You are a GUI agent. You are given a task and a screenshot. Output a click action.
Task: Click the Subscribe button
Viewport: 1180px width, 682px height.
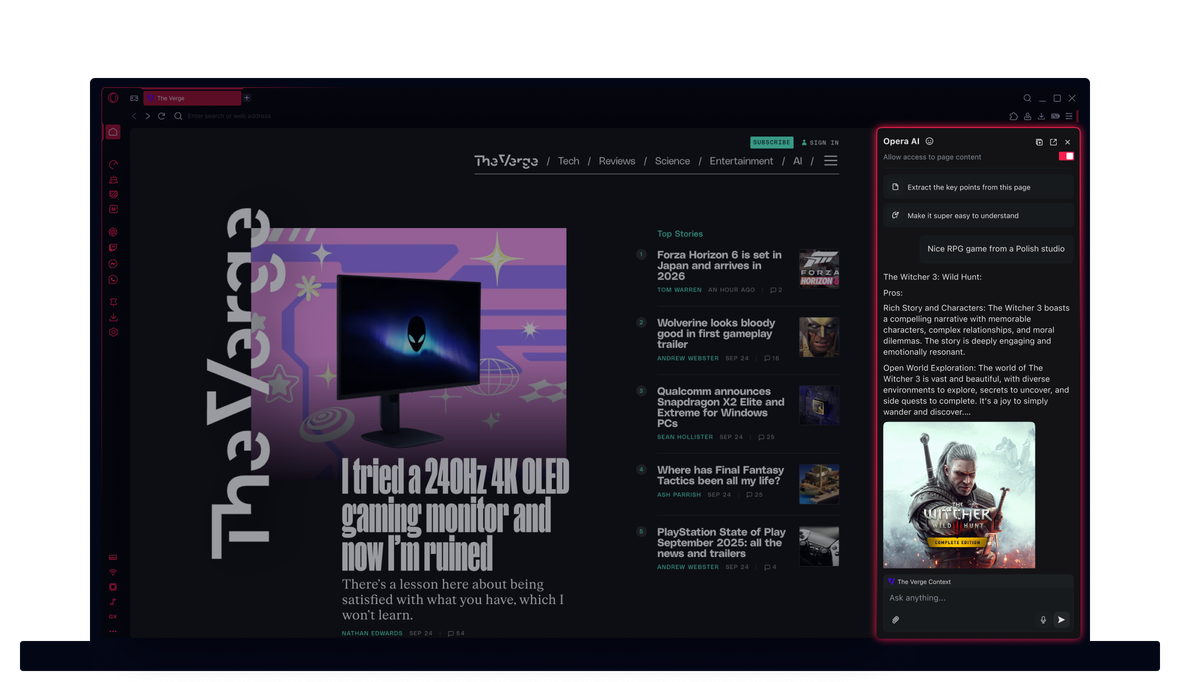pos(771,143)
